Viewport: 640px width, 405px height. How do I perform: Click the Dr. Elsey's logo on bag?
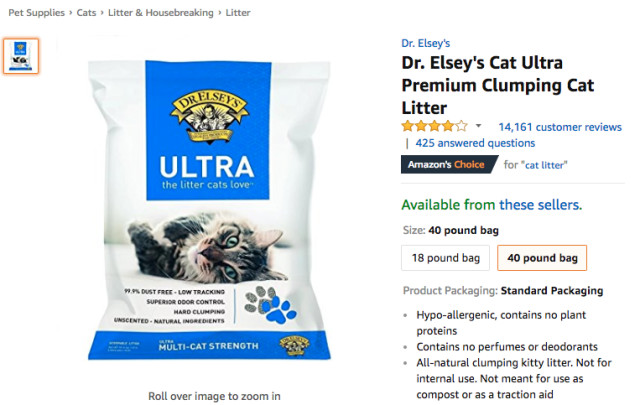click(x=209, y=117)
